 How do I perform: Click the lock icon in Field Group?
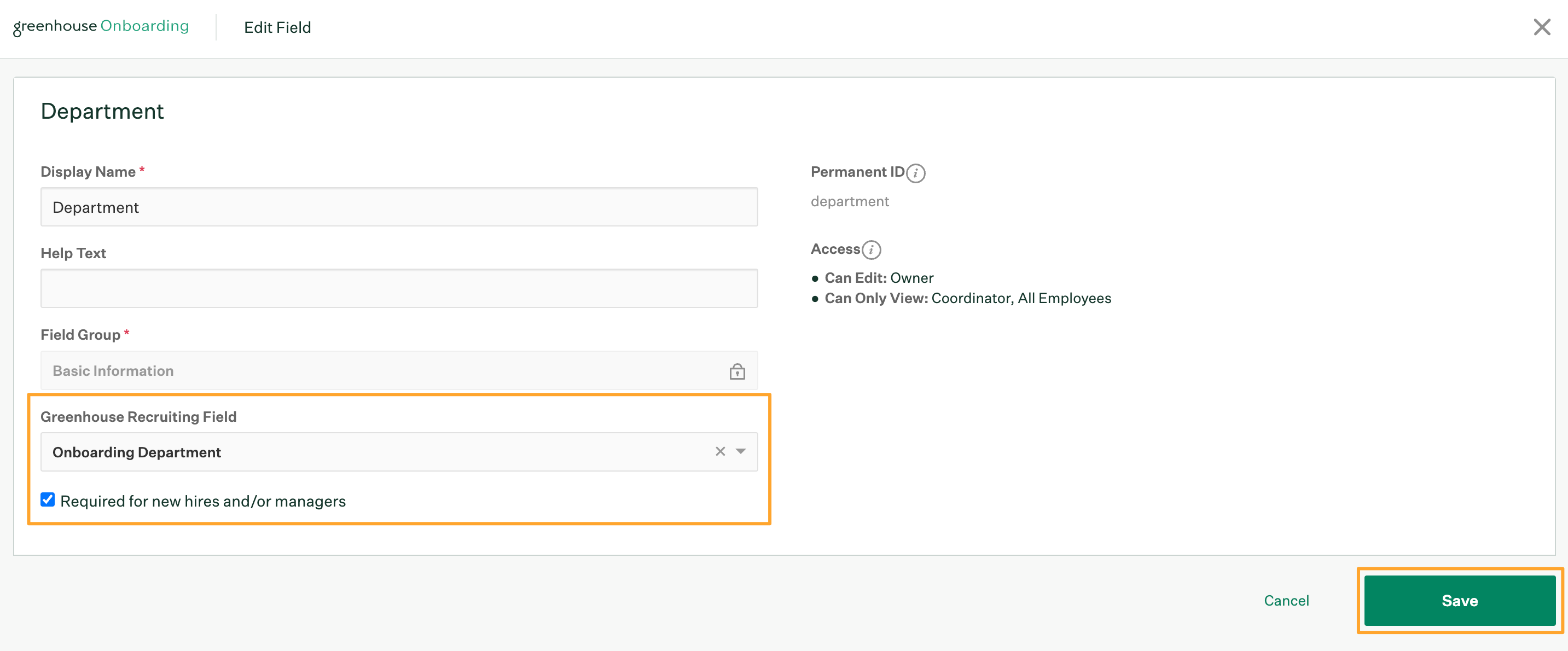(736, 371)
